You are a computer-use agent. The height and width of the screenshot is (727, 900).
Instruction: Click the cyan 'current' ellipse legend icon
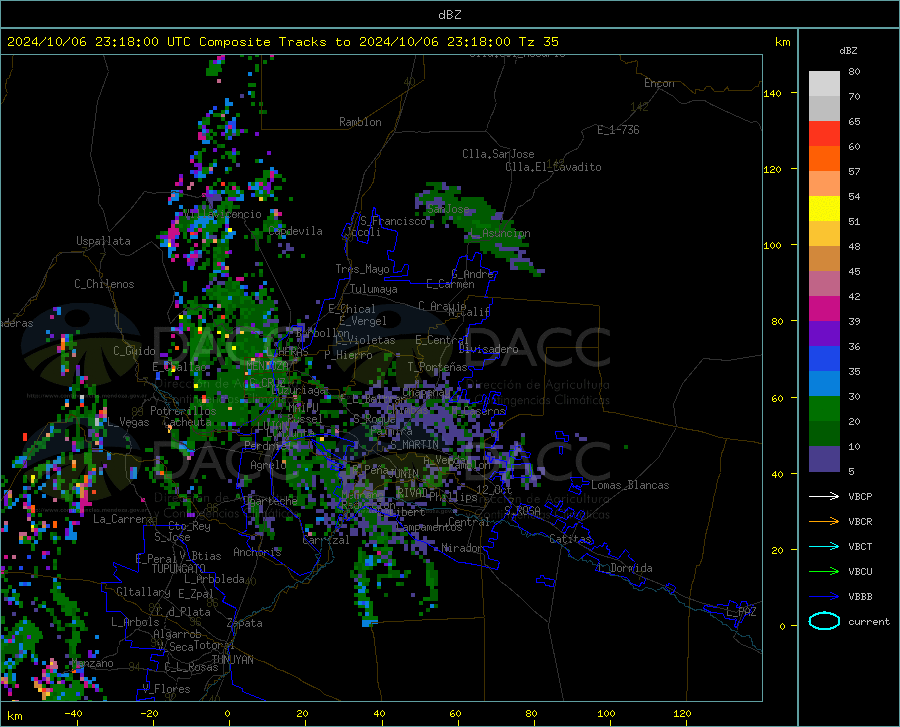coord(824,621)
